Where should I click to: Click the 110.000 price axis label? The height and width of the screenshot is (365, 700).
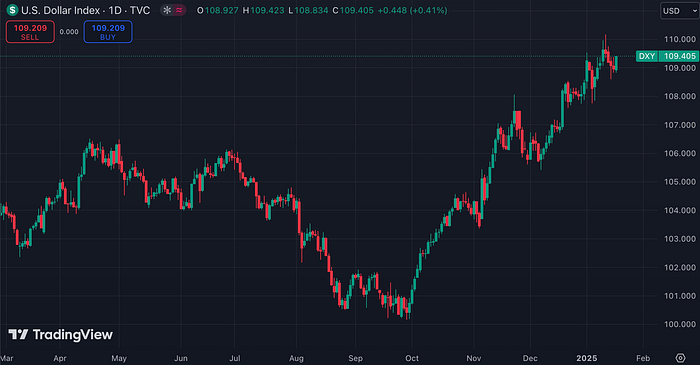pyautogui.click(x=679, y=39)
